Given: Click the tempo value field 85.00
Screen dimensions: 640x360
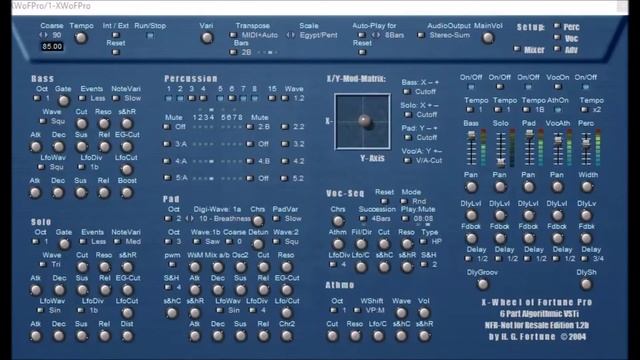Looking at the screenshot, I should tap(52, 47).
